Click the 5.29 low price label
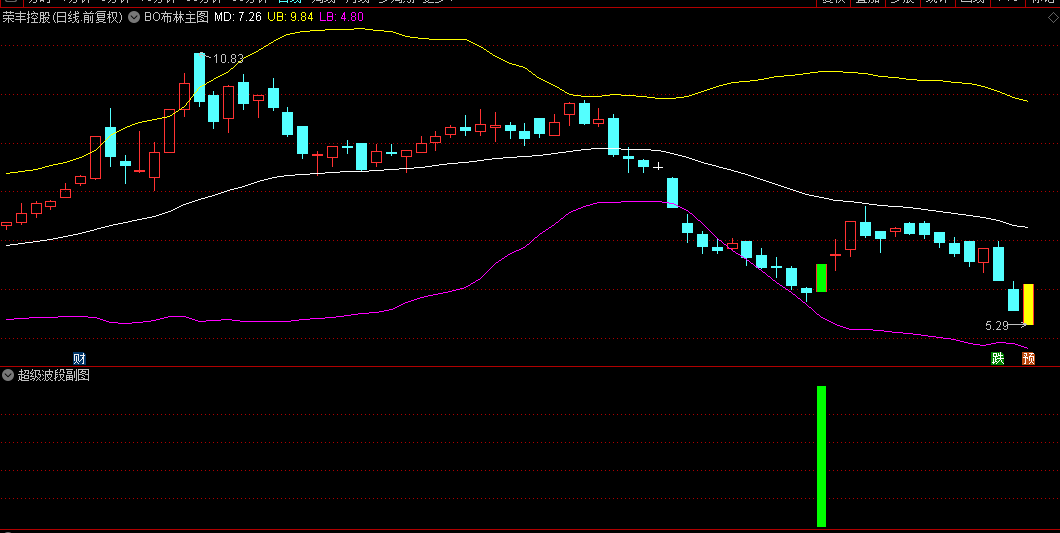1060x533 pixels. click(x=997, y=325)
